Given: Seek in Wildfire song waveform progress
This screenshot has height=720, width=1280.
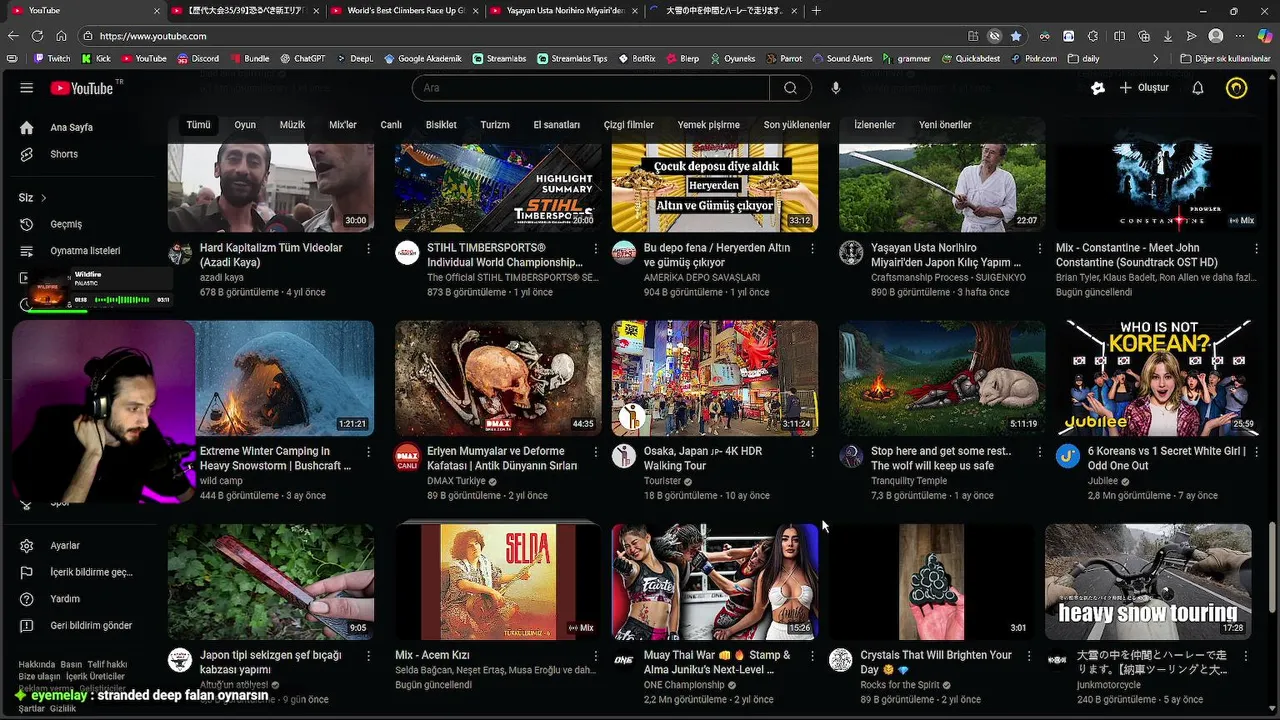Looking at the screenshot, I should tap(121, 299).
